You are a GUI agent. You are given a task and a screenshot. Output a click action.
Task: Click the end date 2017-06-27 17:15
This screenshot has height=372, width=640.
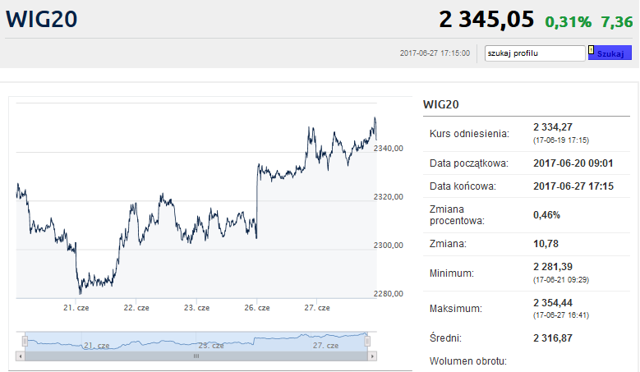pos(573,186)
